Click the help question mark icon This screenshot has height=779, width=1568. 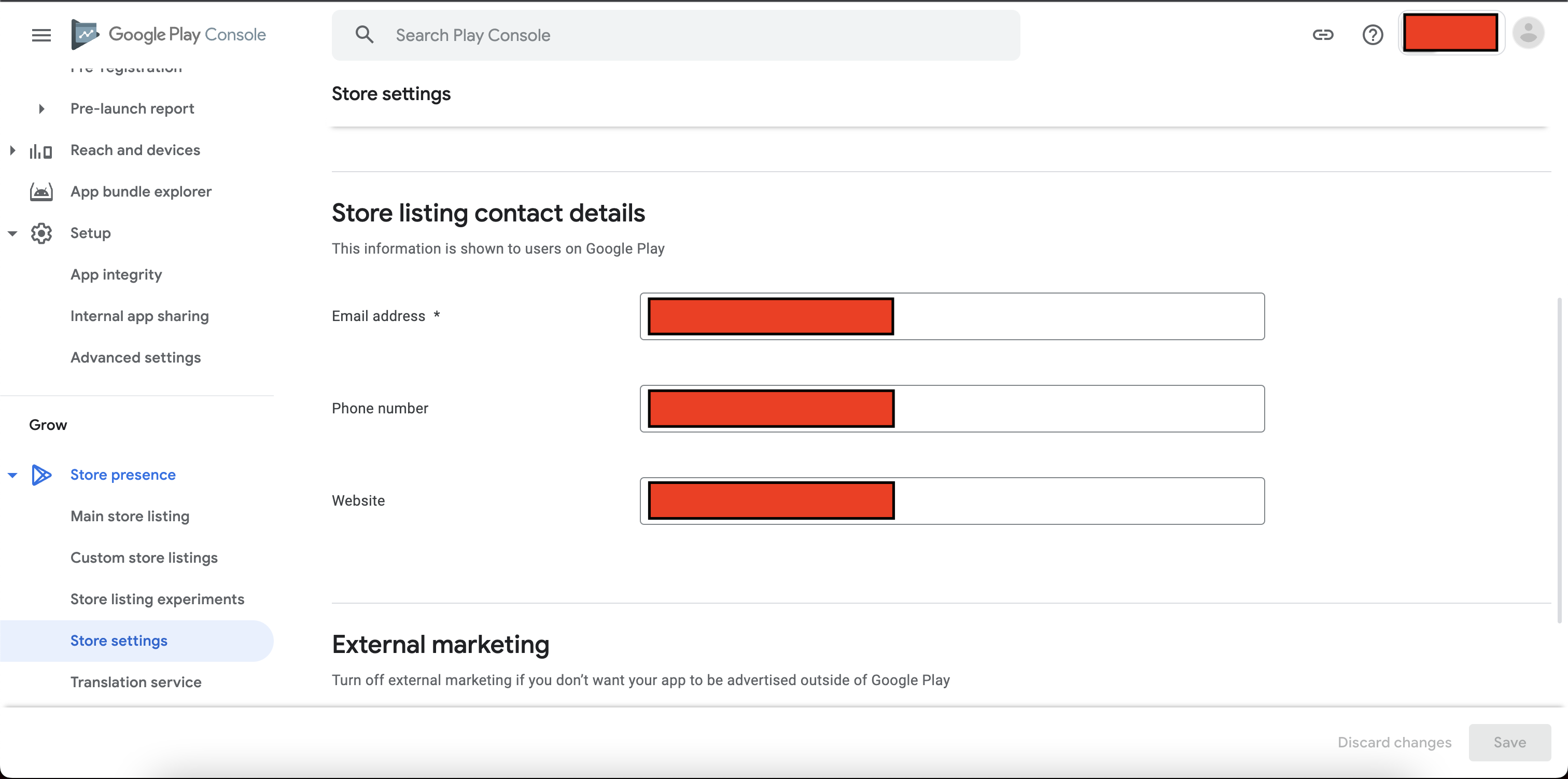pos(1373,35)
